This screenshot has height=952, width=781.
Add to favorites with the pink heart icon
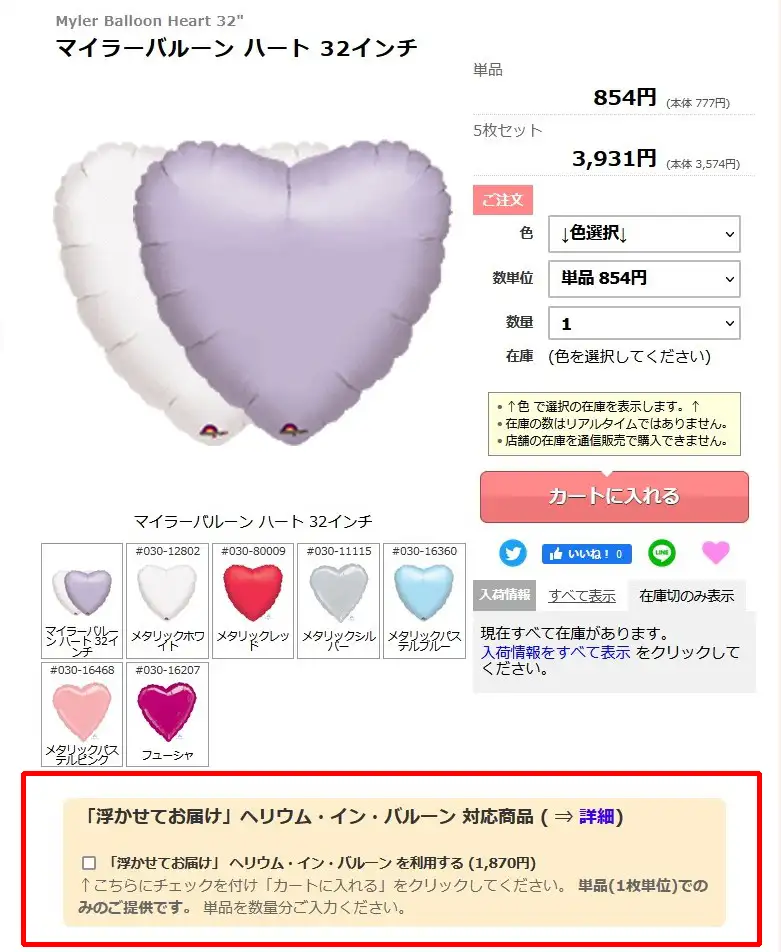click(715, 552)
